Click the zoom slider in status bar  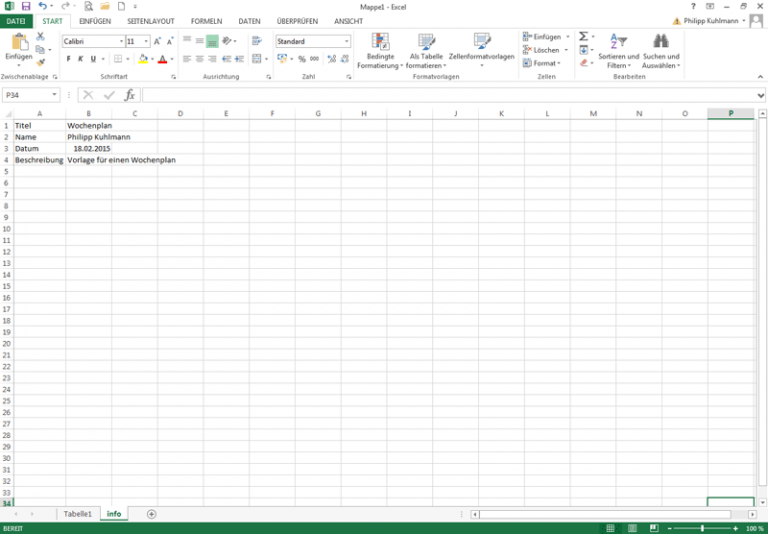tap(702, 528)
